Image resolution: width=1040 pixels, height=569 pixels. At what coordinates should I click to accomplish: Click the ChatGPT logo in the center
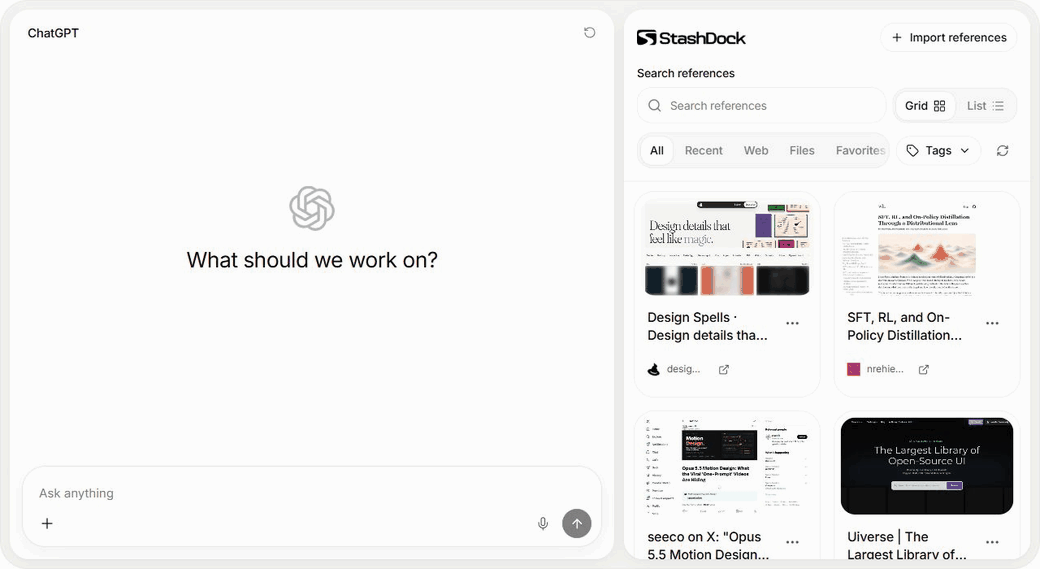pos(312,208)
